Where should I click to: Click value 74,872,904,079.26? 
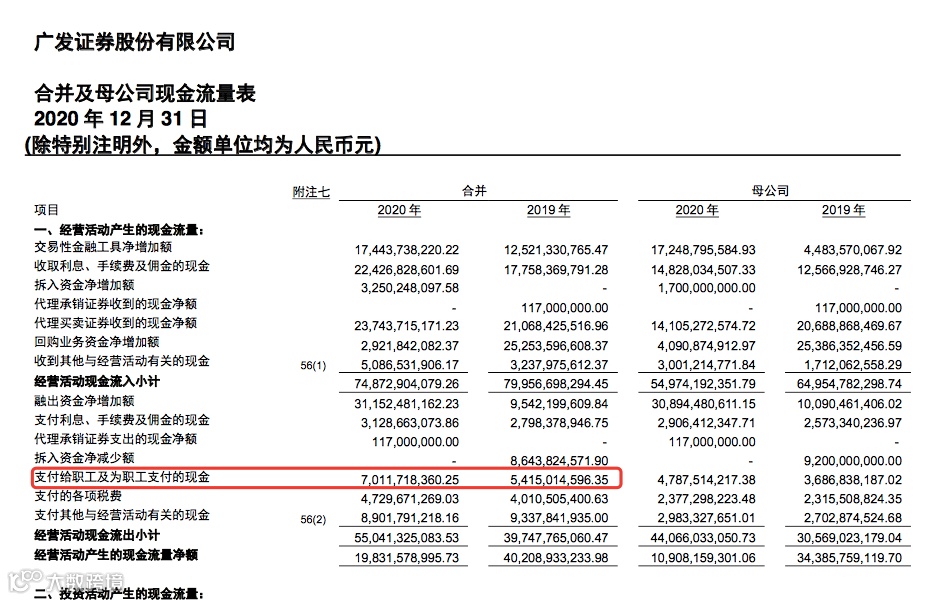[407, 384]
